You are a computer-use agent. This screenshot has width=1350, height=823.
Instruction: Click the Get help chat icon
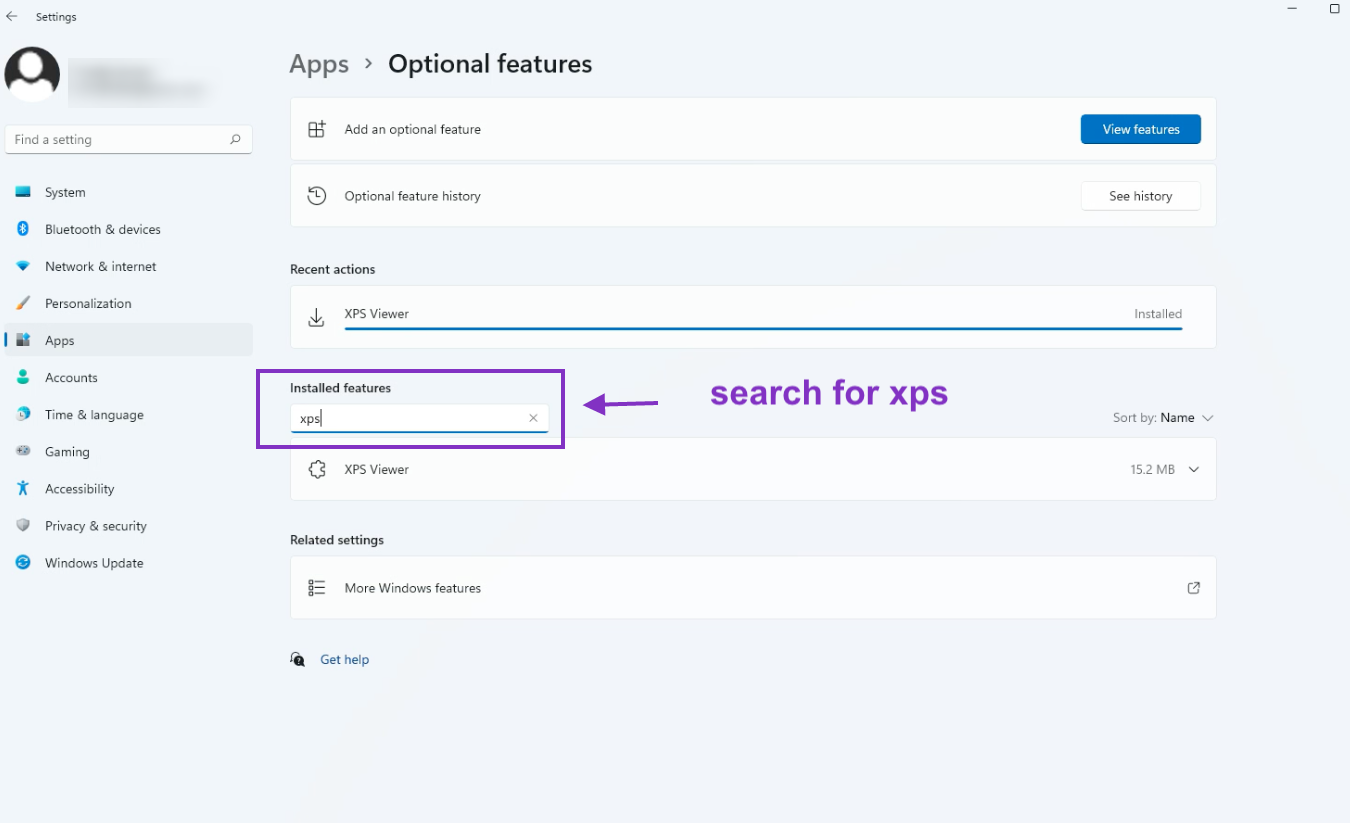coord(298,659)
